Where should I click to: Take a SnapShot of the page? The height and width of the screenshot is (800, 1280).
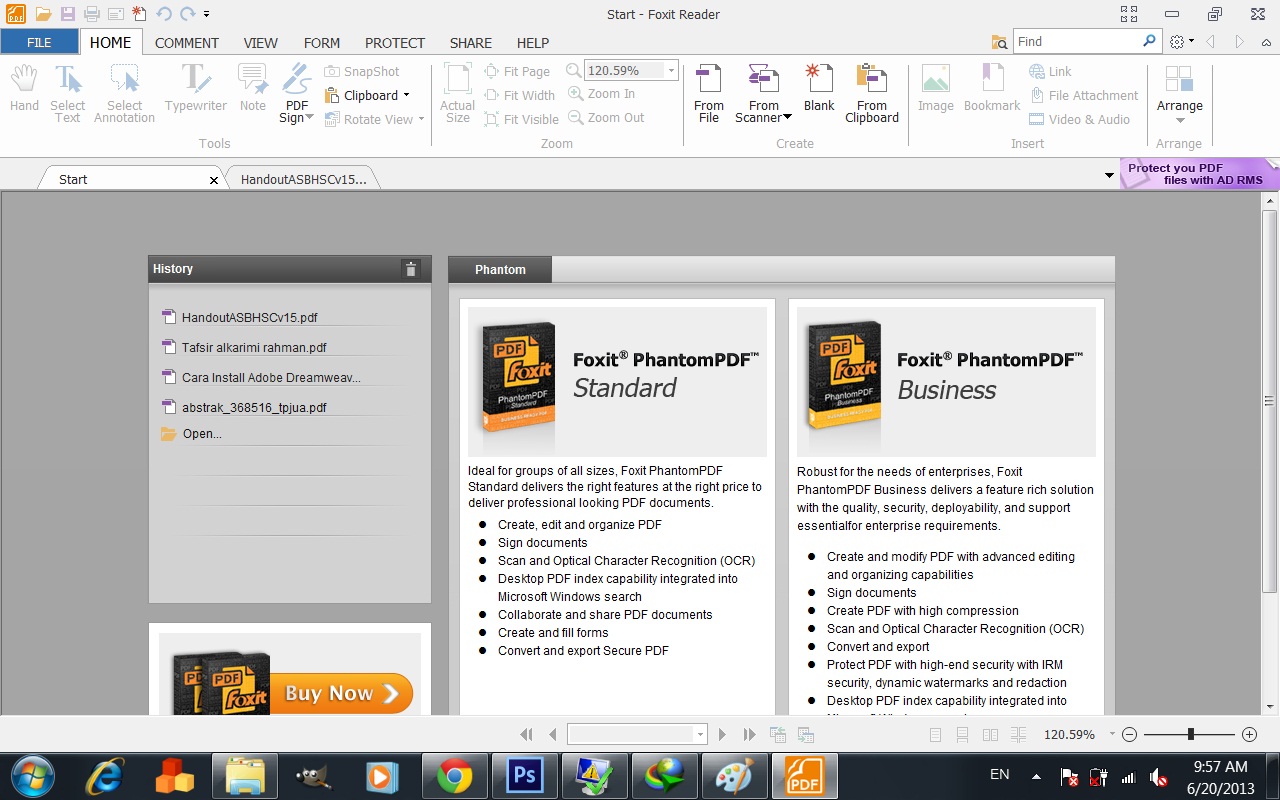[362, 72]
